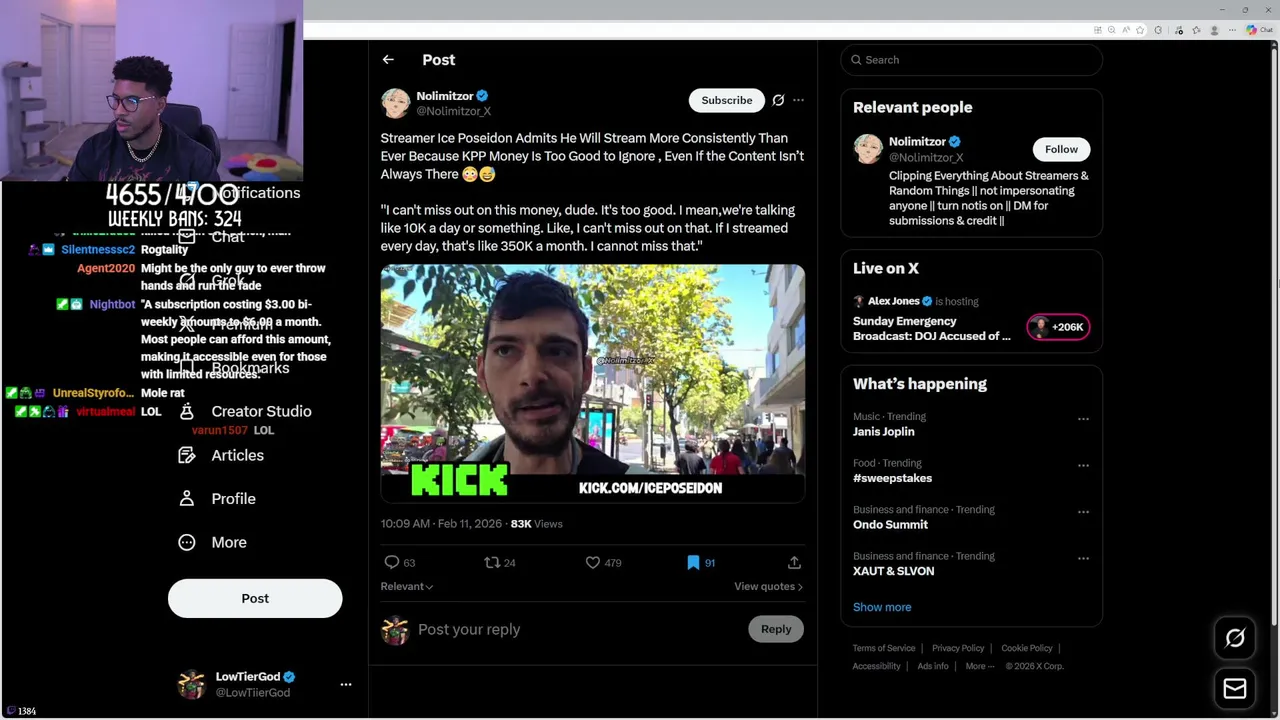
Task: Open More in sidebar
Action: pos(212,542)
